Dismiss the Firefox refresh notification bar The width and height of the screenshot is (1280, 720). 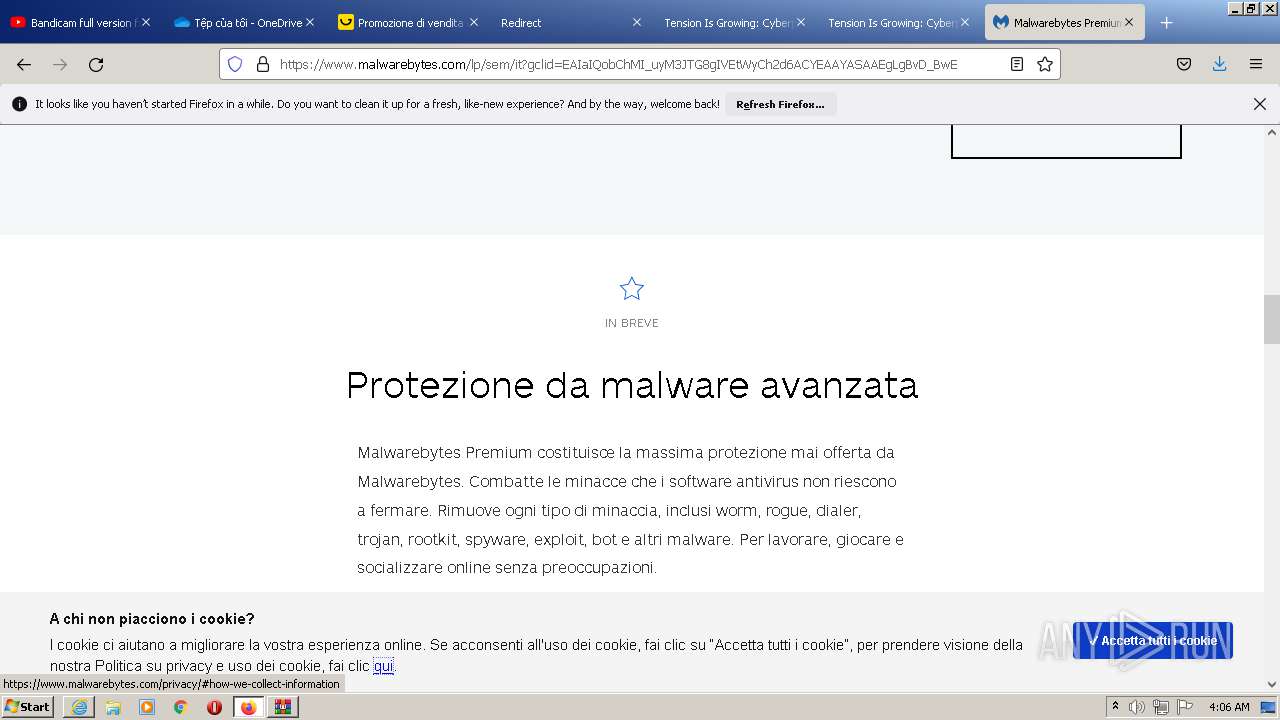point(1260,104)
